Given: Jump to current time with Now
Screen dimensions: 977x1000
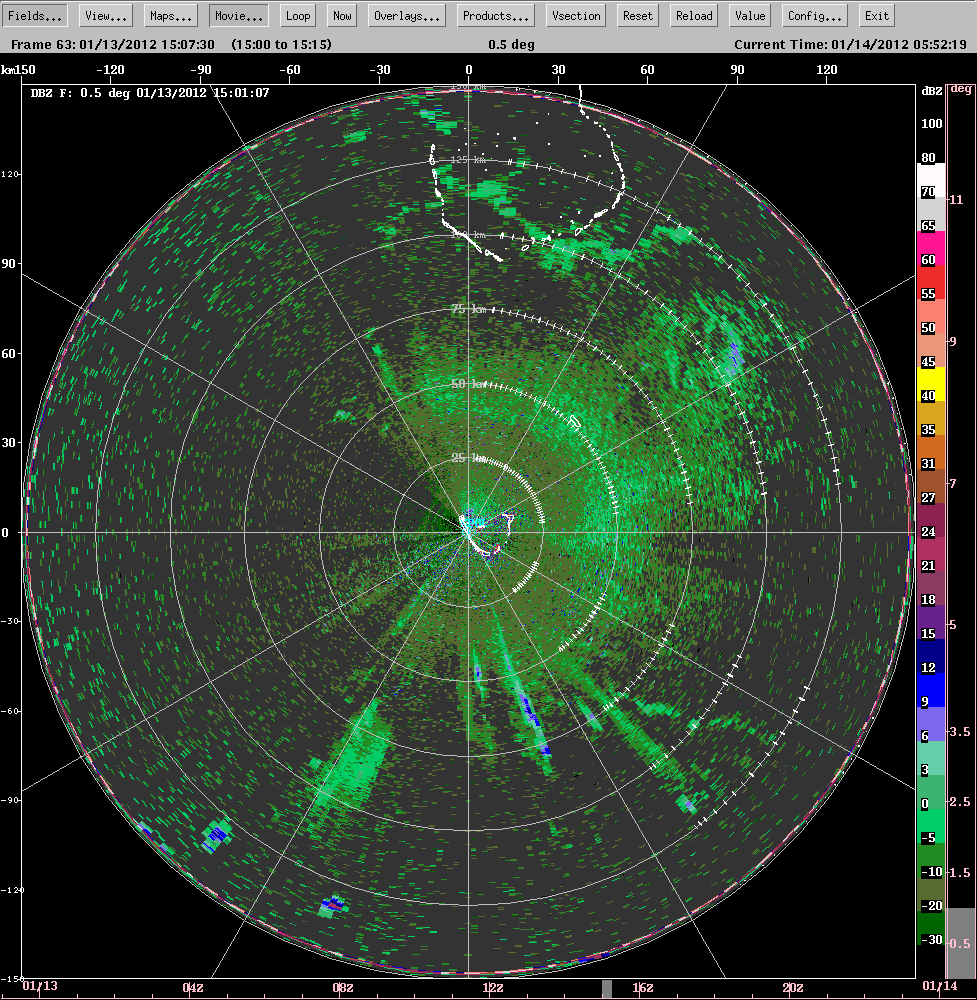Looking at the screenshot, I should click(341, 15).
